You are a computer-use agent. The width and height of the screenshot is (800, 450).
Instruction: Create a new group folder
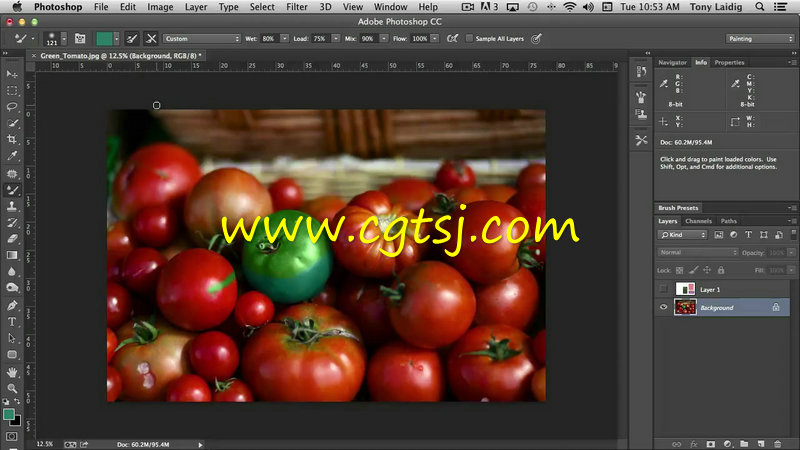click(x=744, y=444)
